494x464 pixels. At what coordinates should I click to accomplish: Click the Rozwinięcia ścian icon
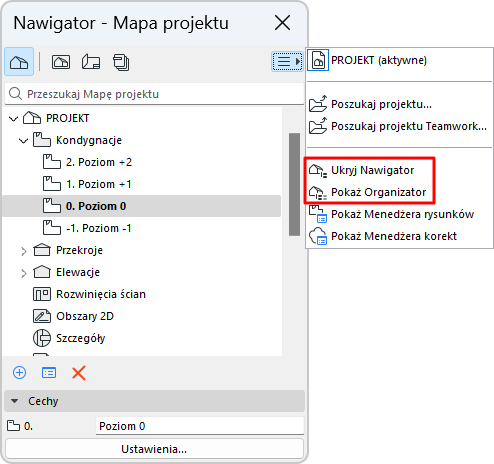pos(42,294)
